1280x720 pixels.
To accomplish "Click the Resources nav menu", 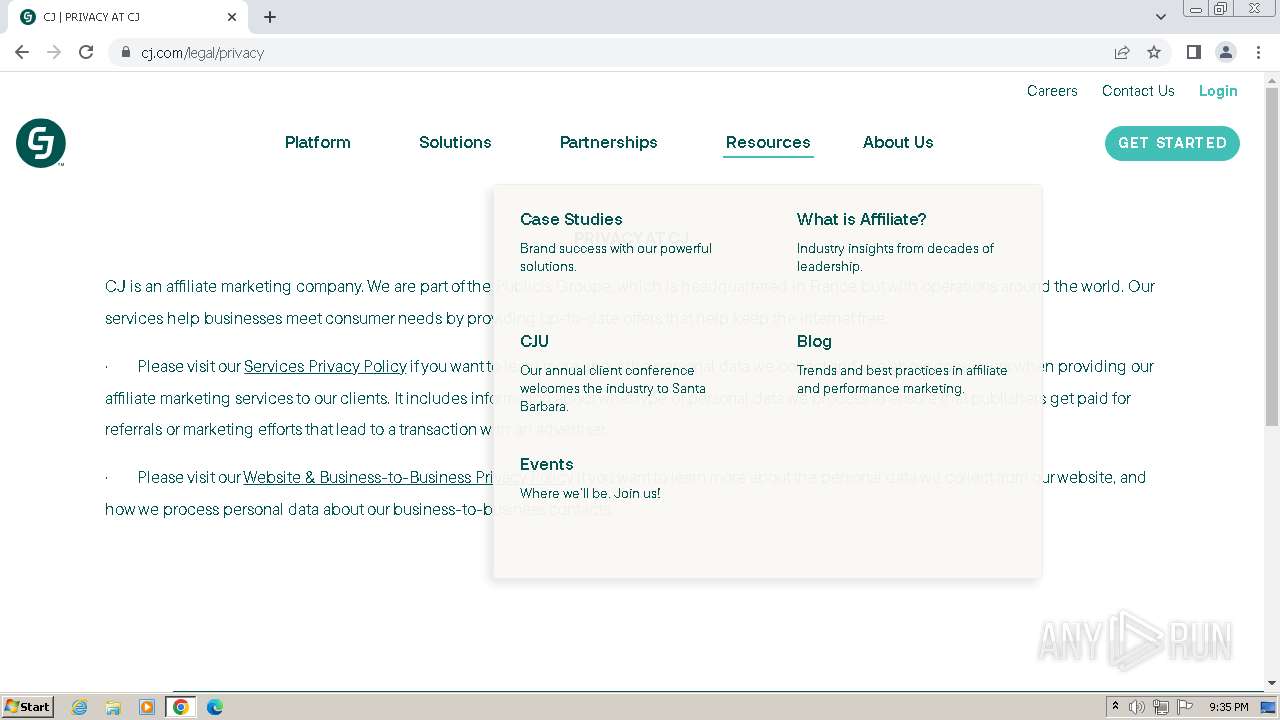I will coord(768,142).
